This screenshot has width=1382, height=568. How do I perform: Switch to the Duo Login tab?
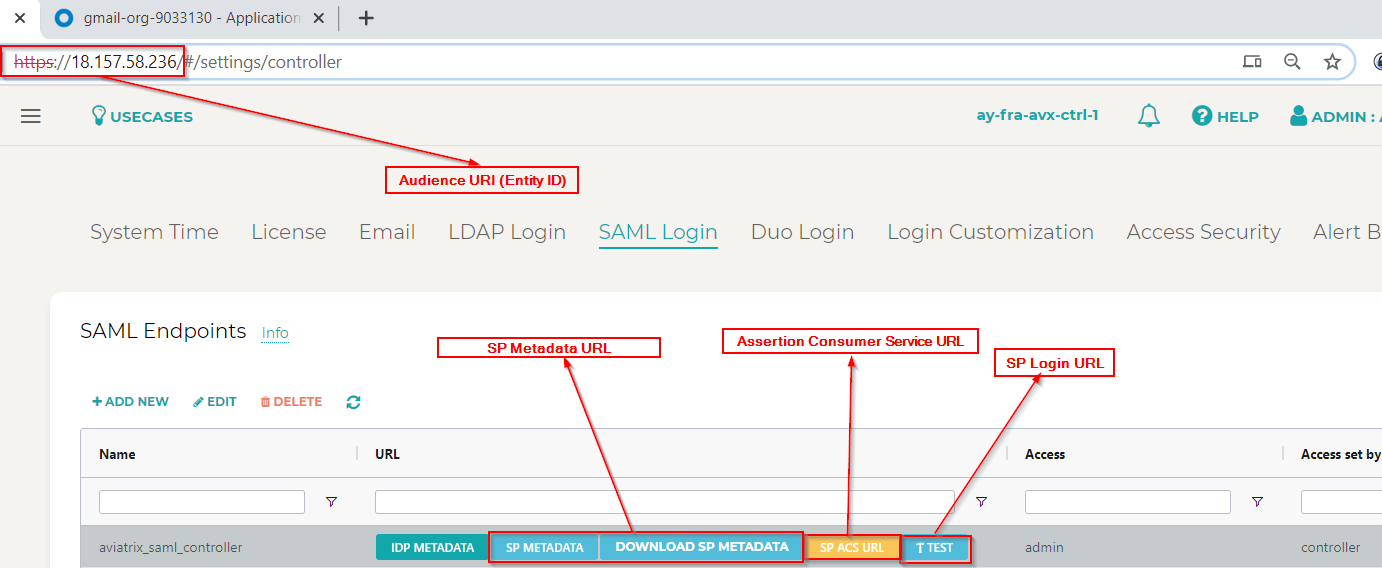pos(802,232)
